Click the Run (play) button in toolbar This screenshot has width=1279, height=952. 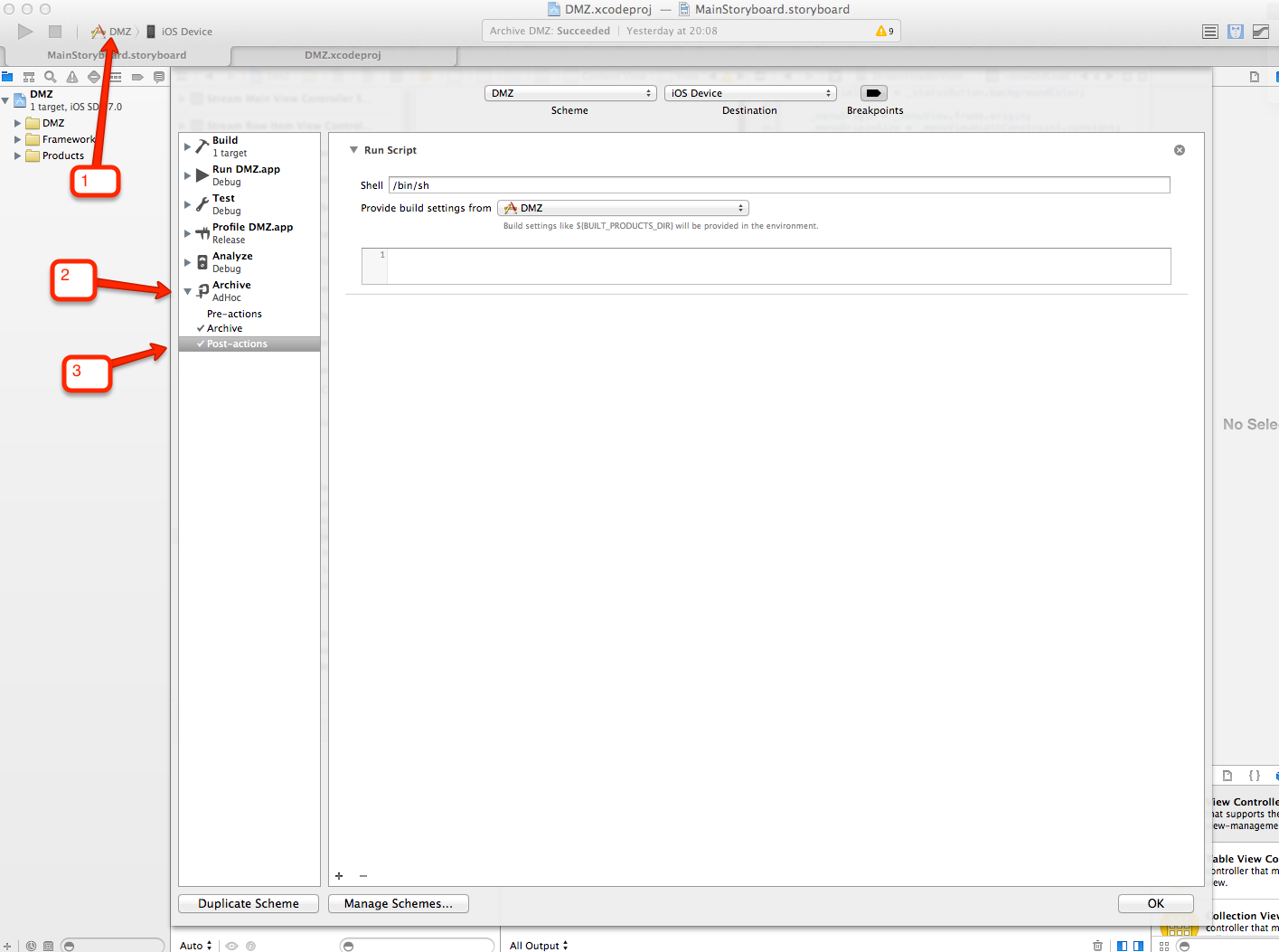25,32
